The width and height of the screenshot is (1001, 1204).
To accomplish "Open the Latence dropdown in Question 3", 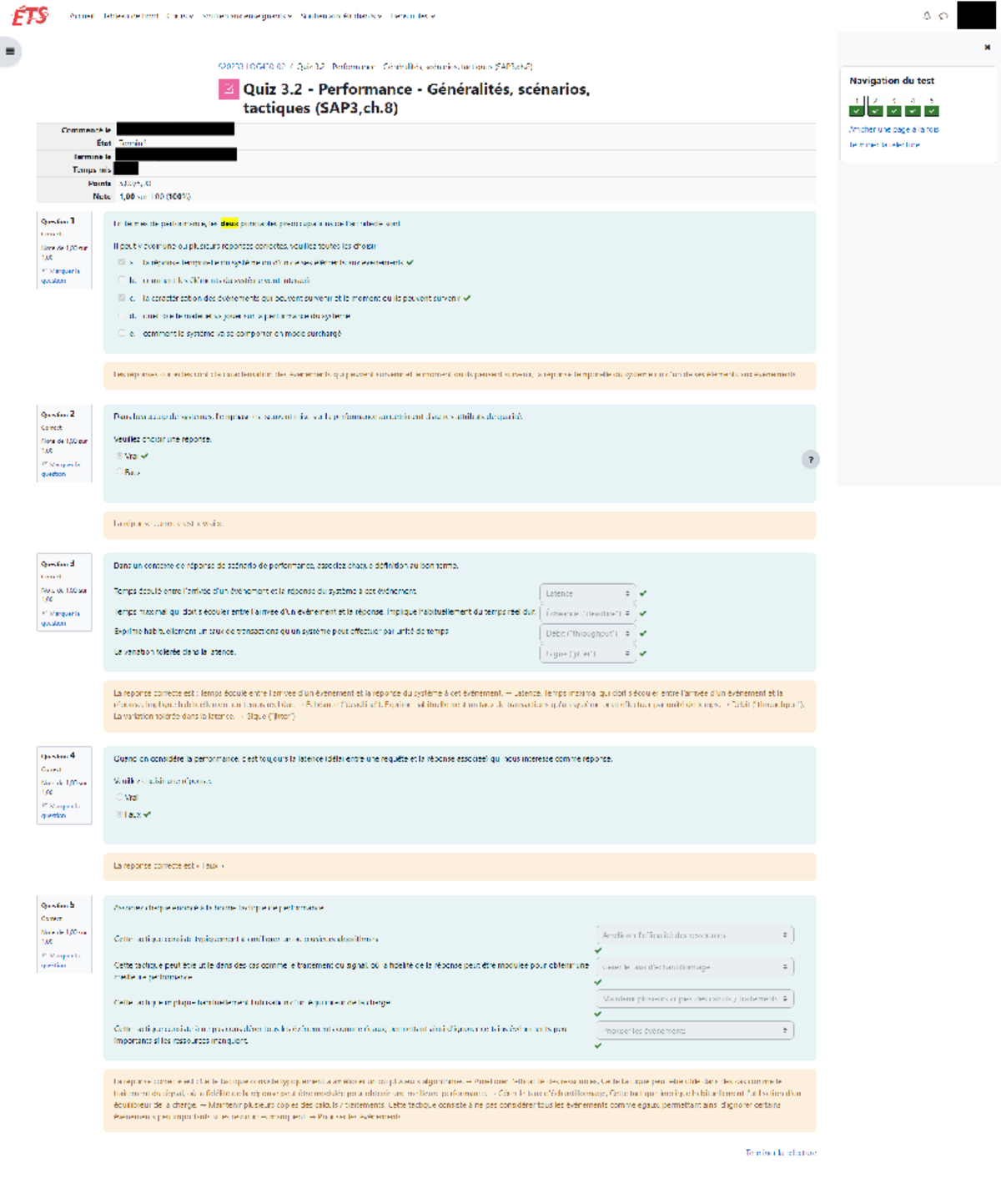I will click(588, 593).
